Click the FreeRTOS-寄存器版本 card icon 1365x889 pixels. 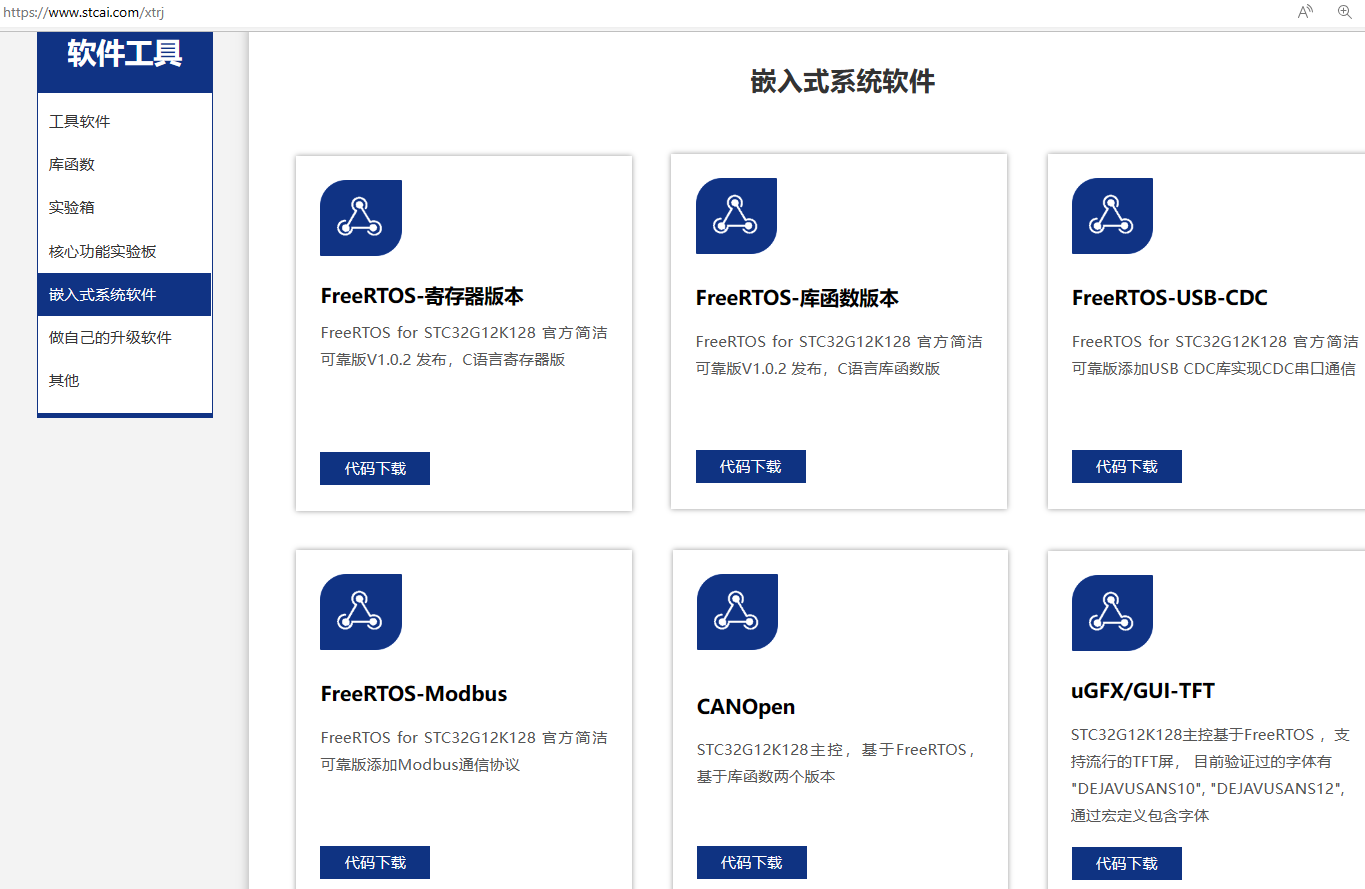click(361, 218)
